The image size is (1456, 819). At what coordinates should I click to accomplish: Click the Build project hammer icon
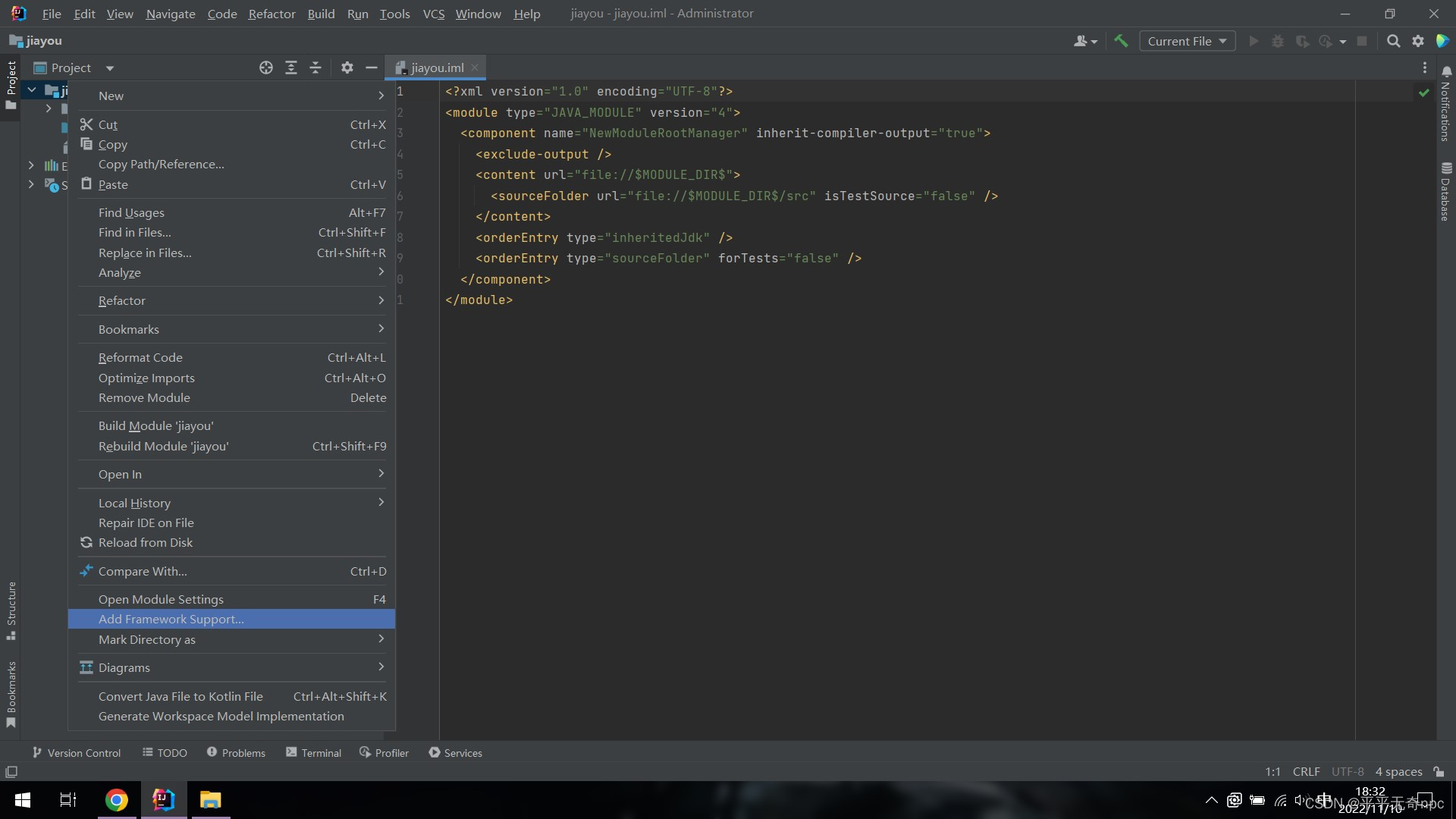pyautogui.click(x=1123, y=41)
